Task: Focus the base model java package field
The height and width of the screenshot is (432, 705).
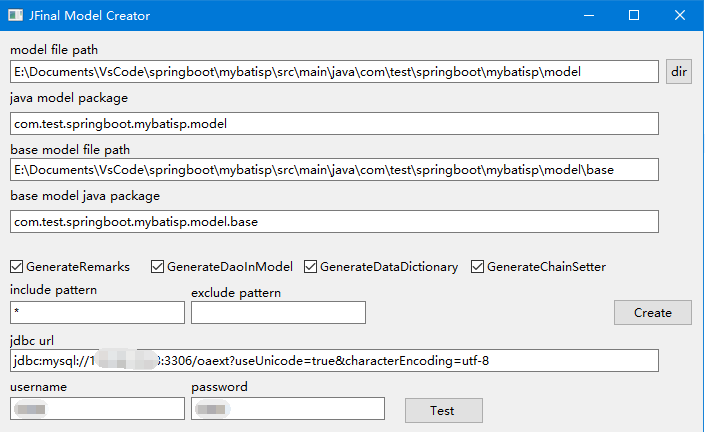Action: pos(334,222)
